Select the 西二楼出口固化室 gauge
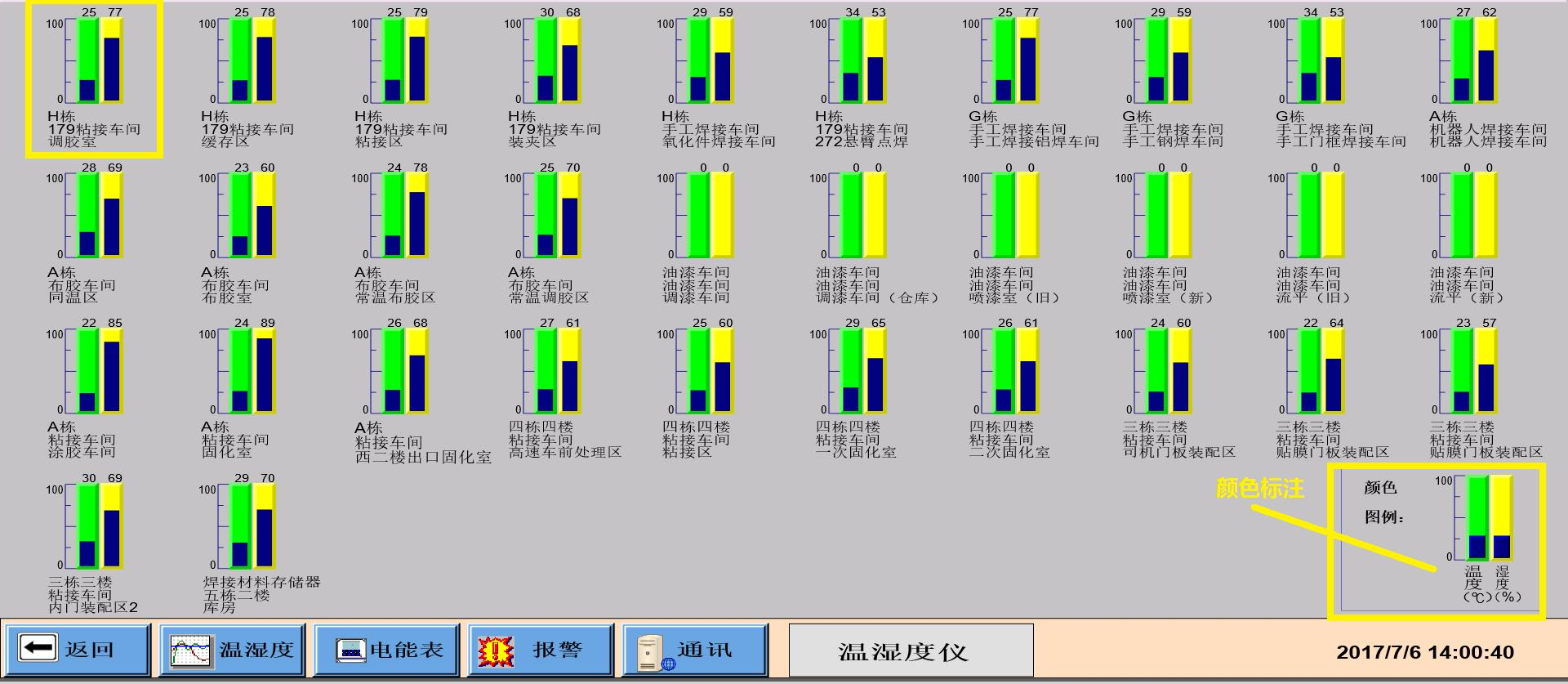Screen dimensions: 1568x684 click(404, 371)
